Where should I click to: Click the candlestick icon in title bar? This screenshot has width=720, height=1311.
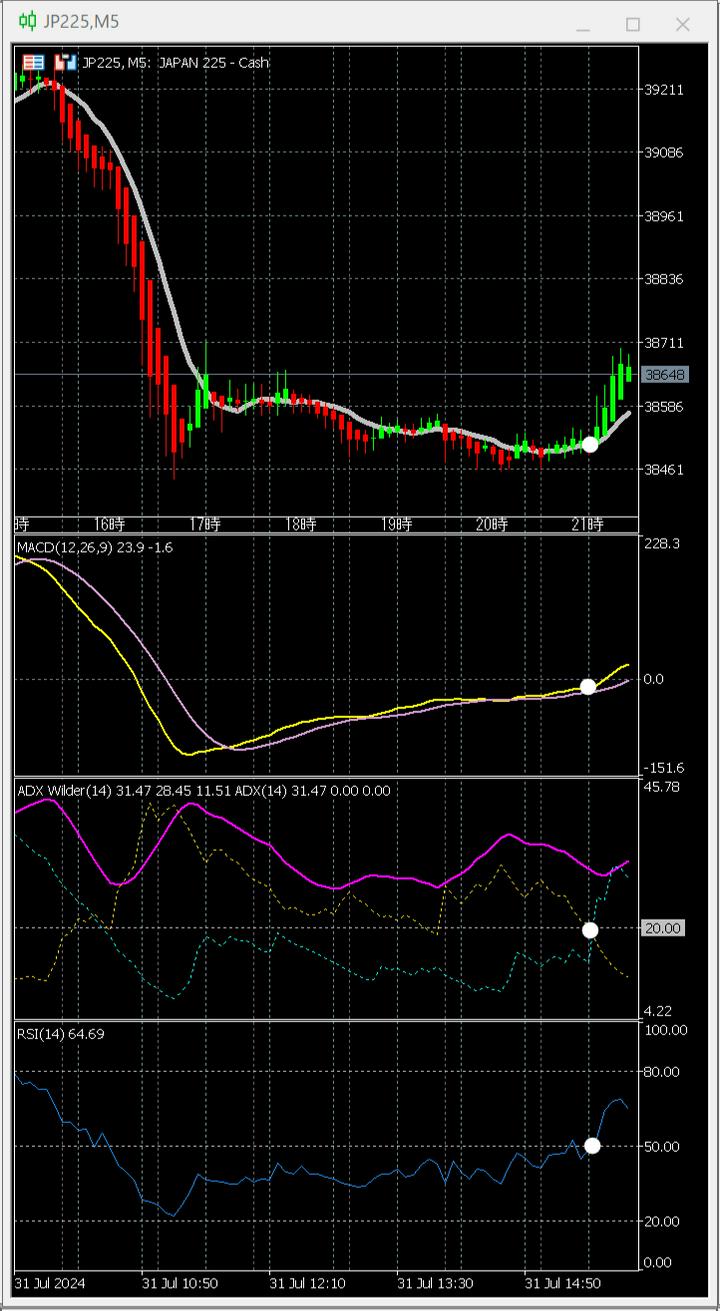(x=28, y=22)
